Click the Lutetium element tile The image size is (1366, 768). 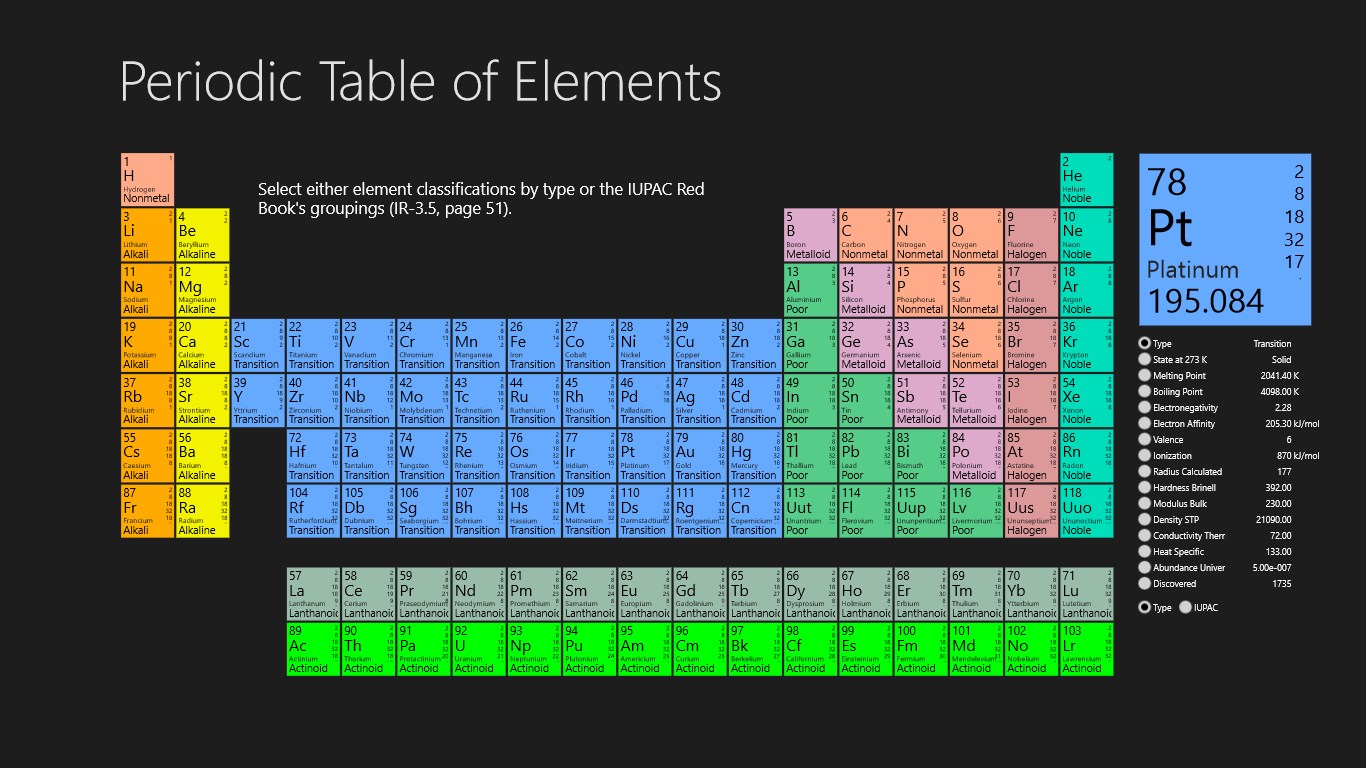click(x=1086, y=594)
